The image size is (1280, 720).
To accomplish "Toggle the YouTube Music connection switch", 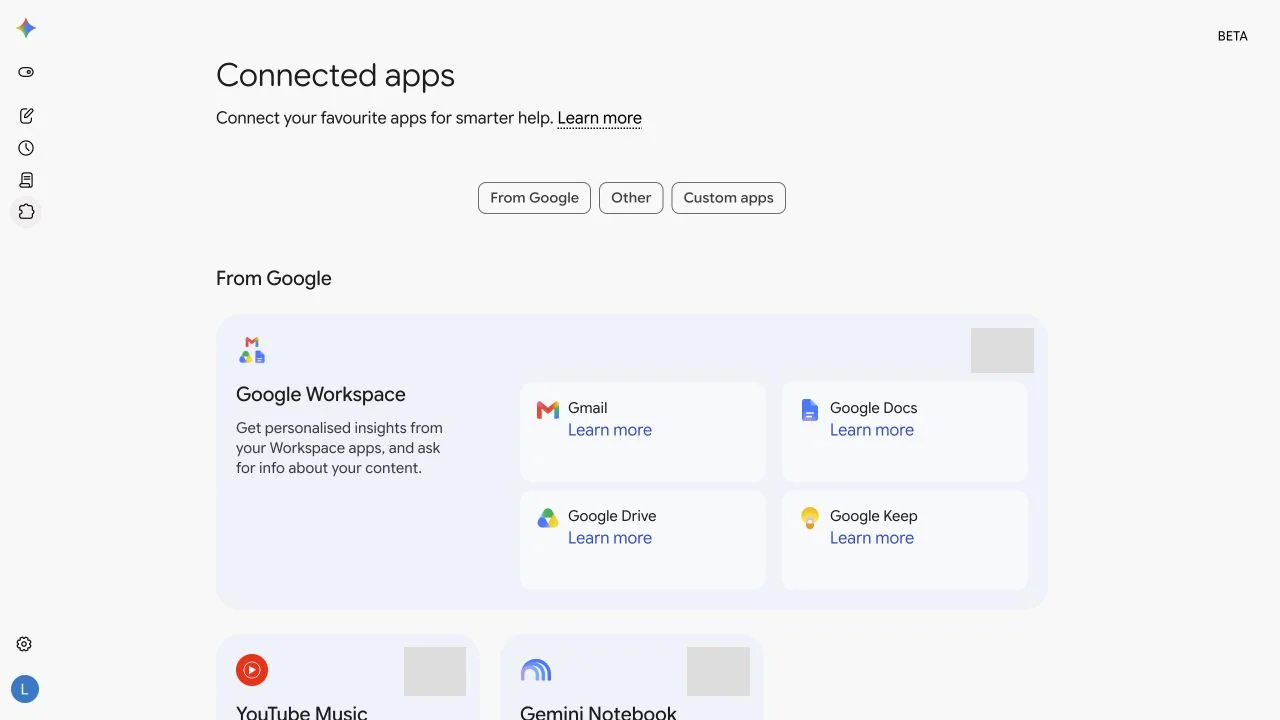I will click(435, 671).
